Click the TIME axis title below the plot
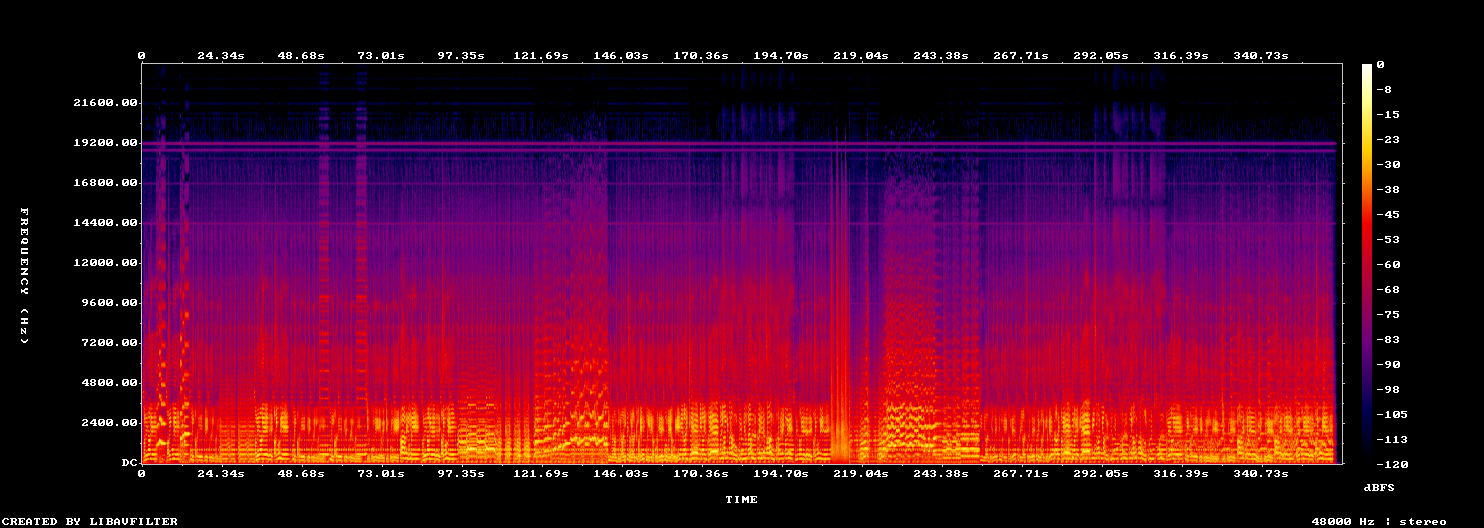This screenshot has width=1484, height=528. click(x=742, y=499)
